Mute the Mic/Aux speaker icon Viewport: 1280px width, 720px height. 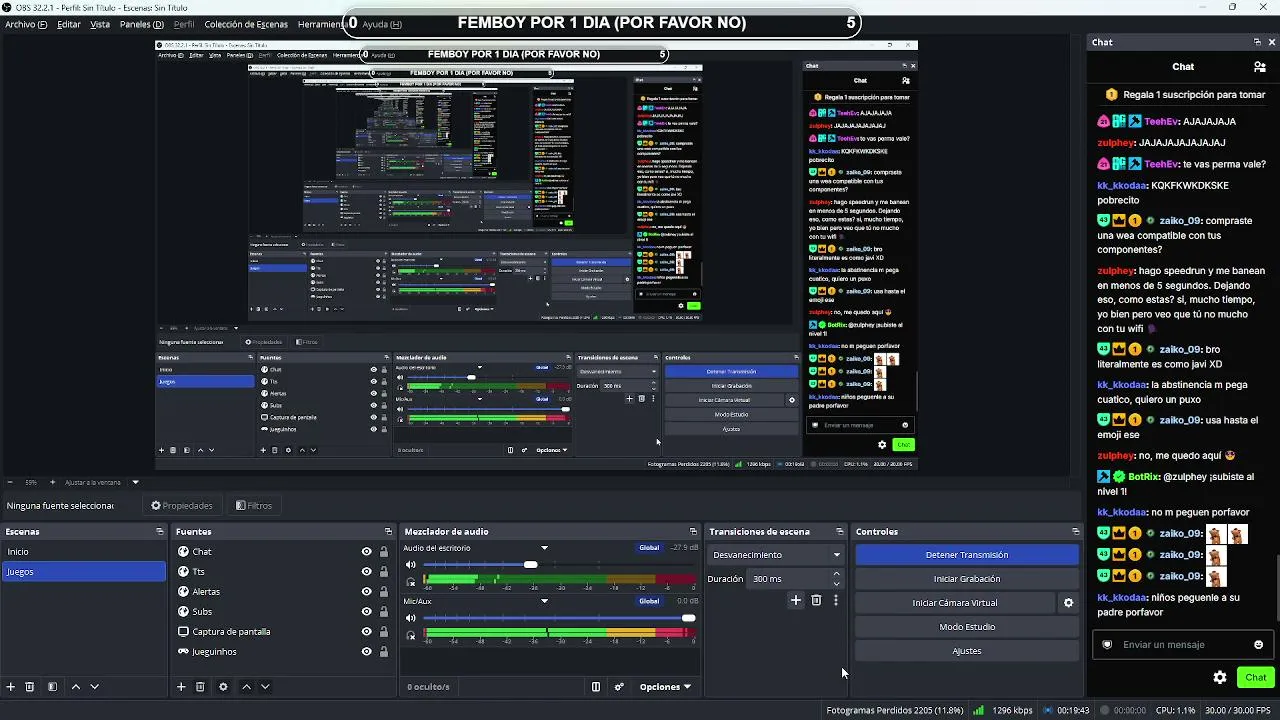point(410,619)
